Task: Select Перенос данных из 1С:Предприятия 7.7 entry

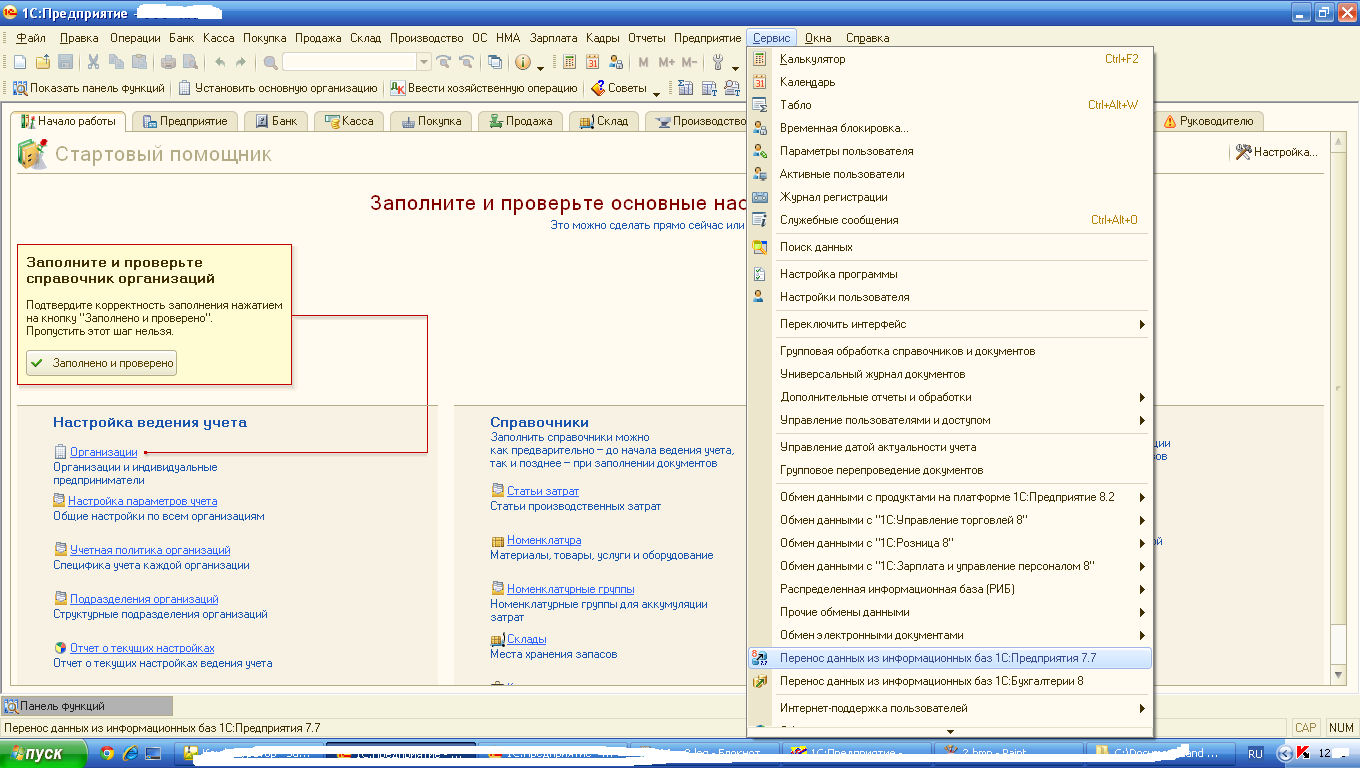Action: tap(950, 658)
